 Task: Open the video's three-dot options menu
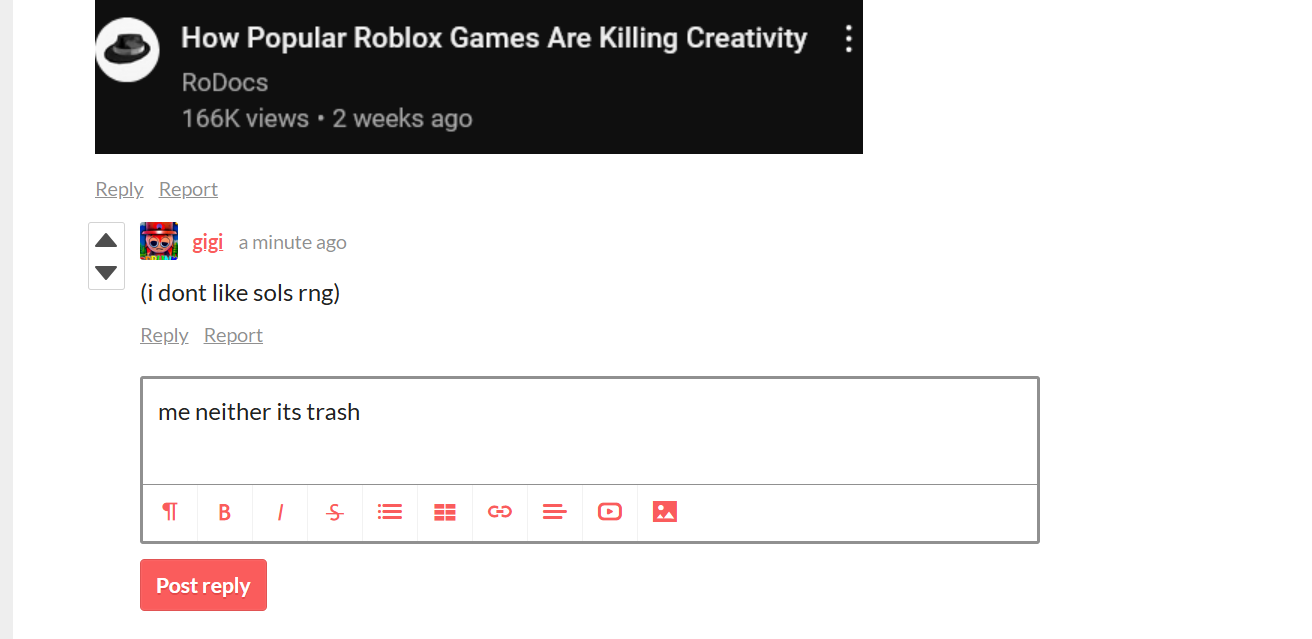848,39
